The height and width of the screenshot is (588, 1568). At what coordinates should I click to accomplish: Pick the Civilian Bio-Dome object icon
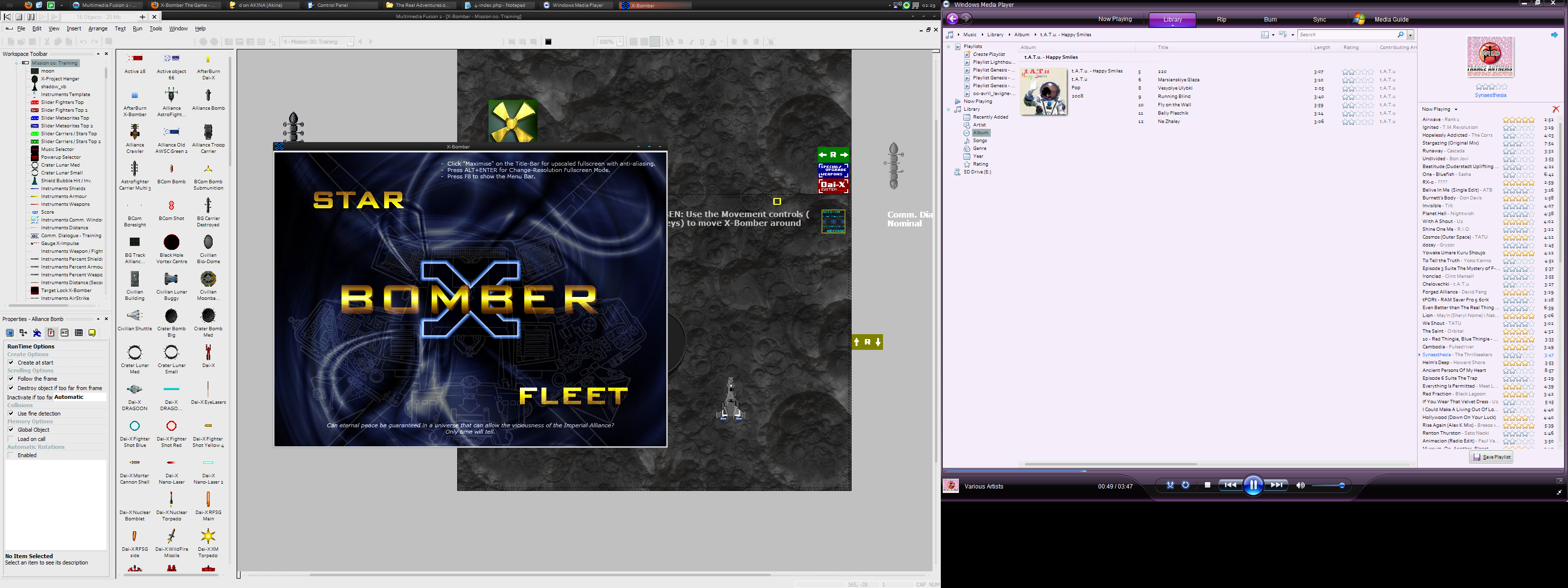(x=208, y=242)
